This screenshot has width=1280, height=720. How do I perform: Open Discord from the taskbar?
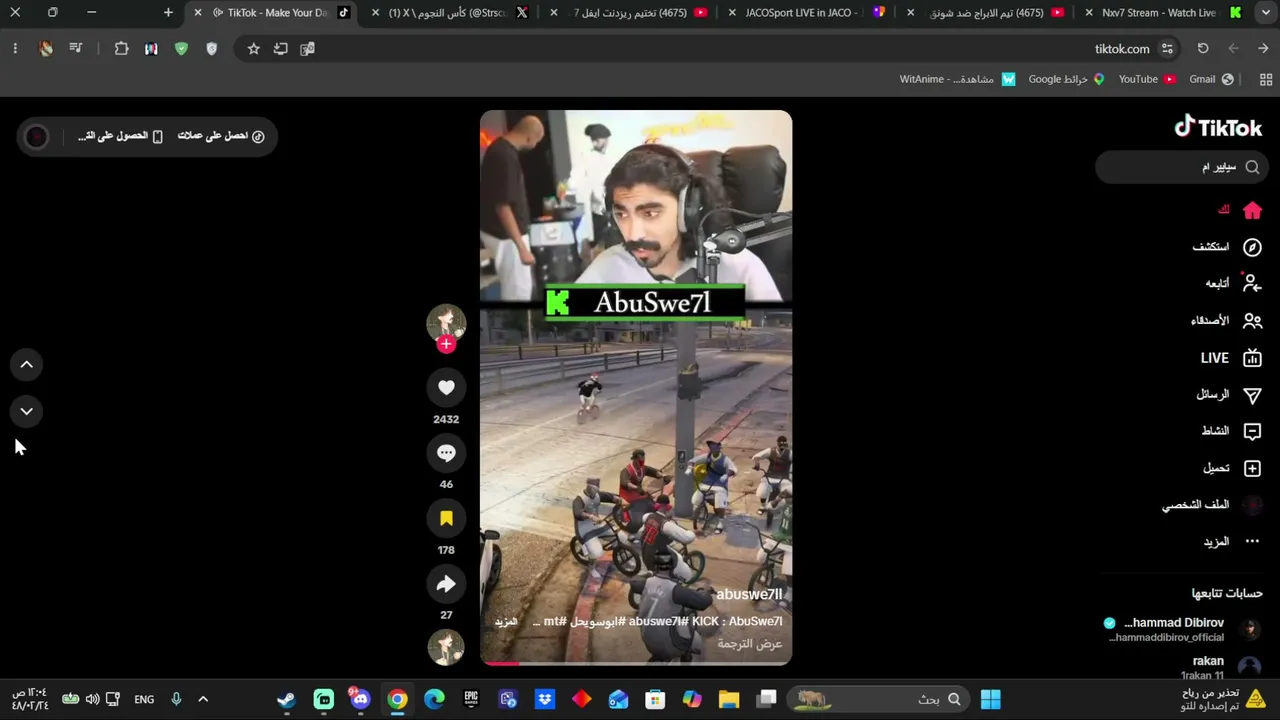click(360, 699)
